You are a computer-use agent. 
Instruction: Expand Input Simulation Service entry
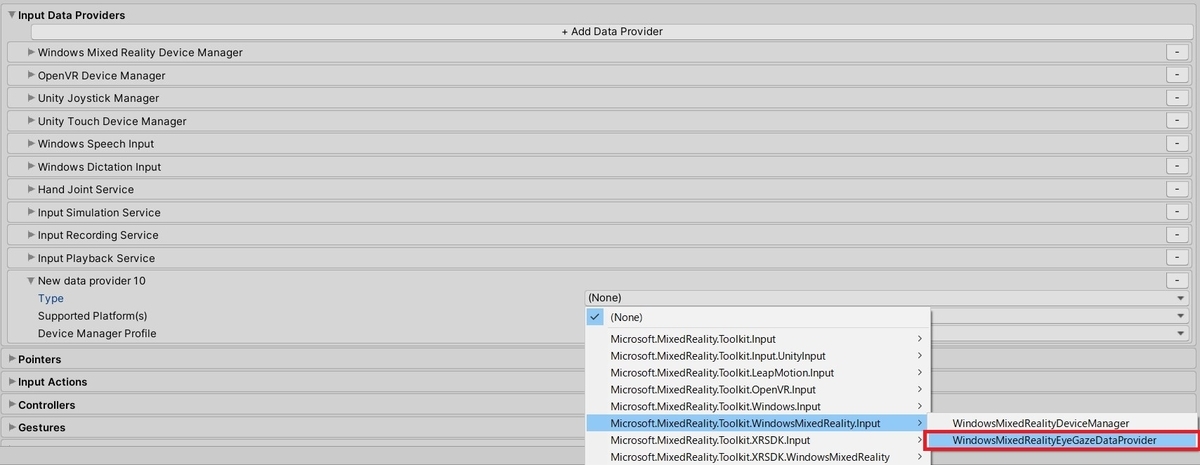click(31, 212)
